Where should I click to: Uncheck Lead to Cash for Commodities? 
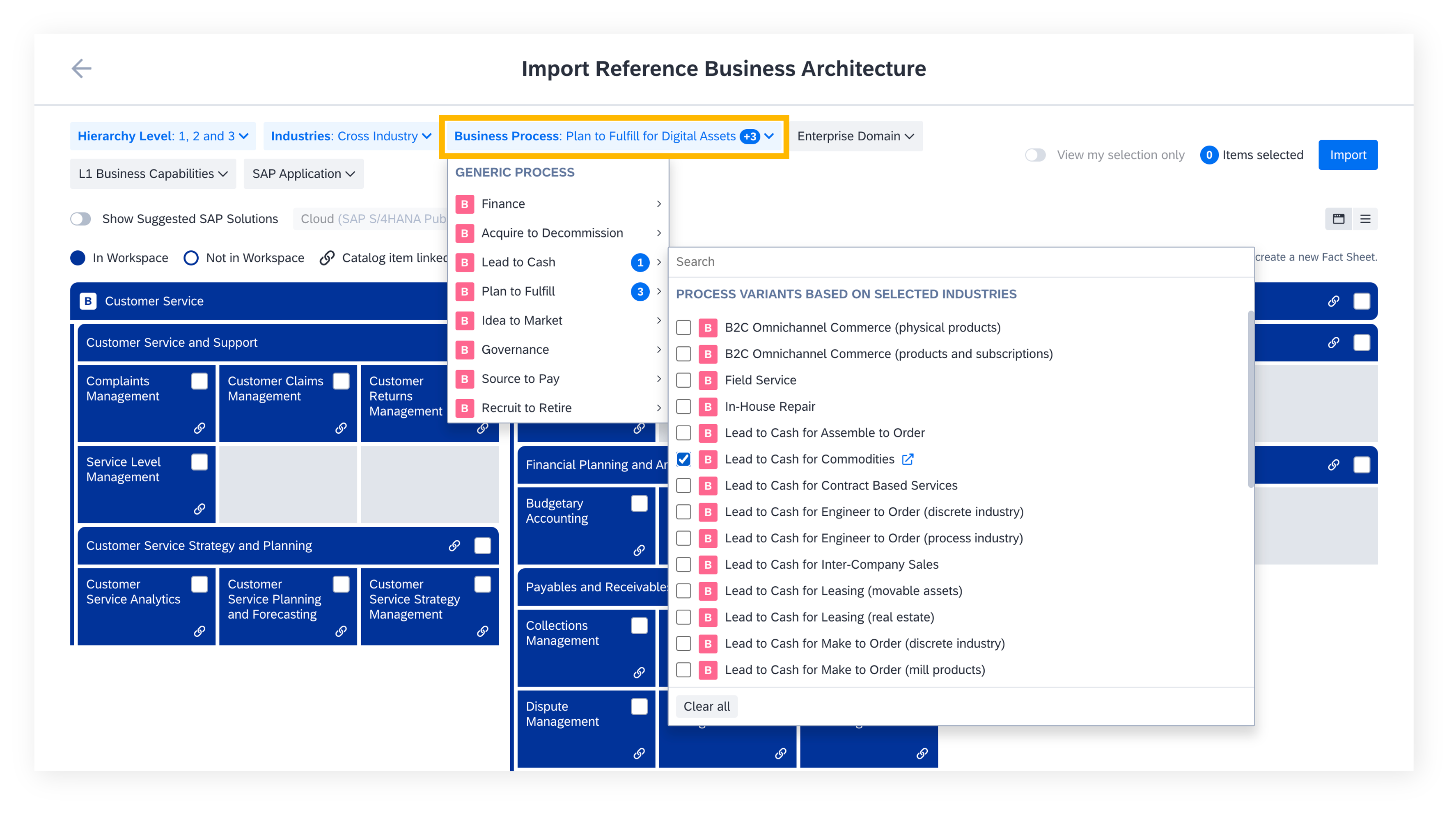tap(683, 459)
